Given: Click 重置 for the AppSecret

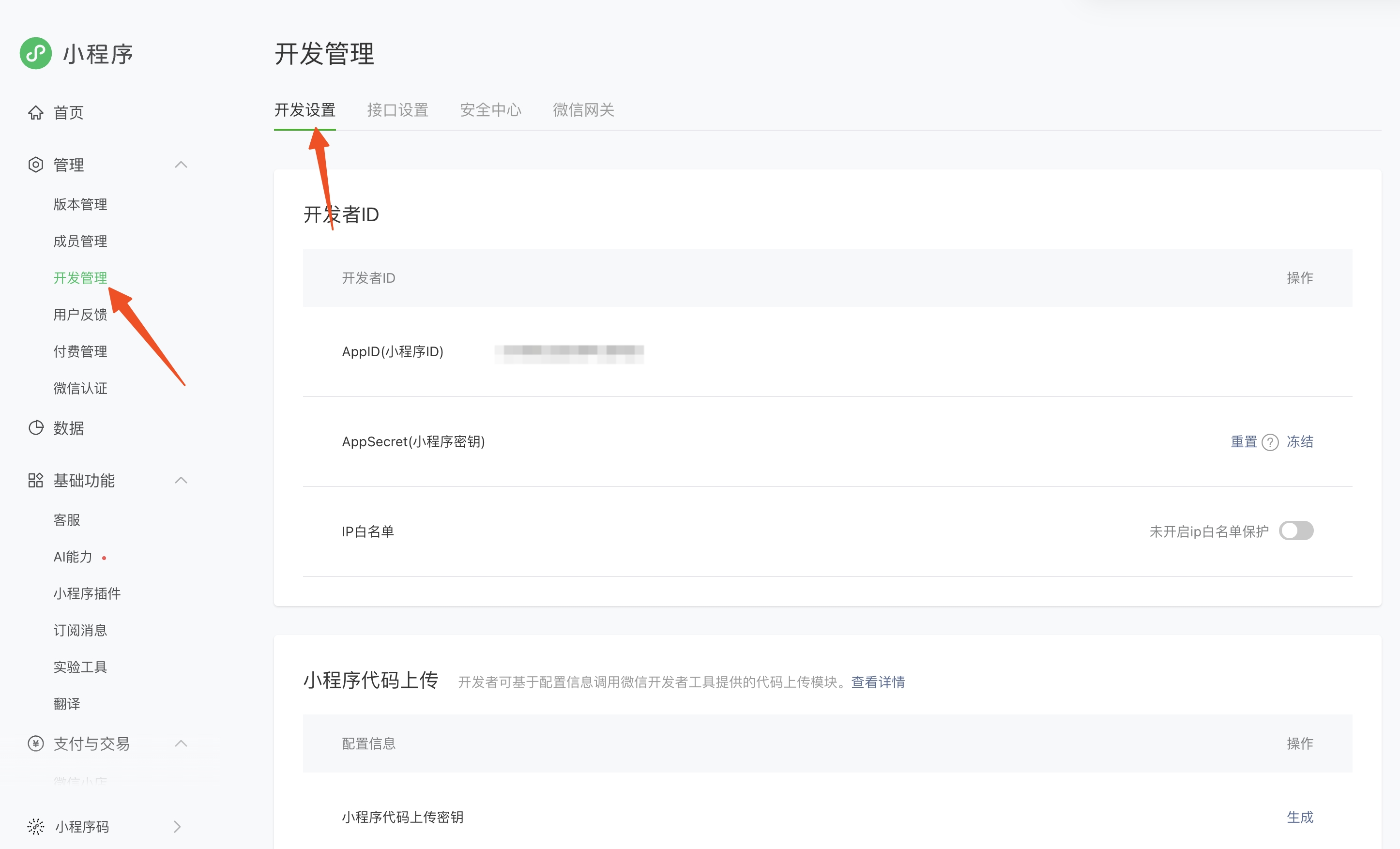Looking at the screenshot, I should (1244, 441).
